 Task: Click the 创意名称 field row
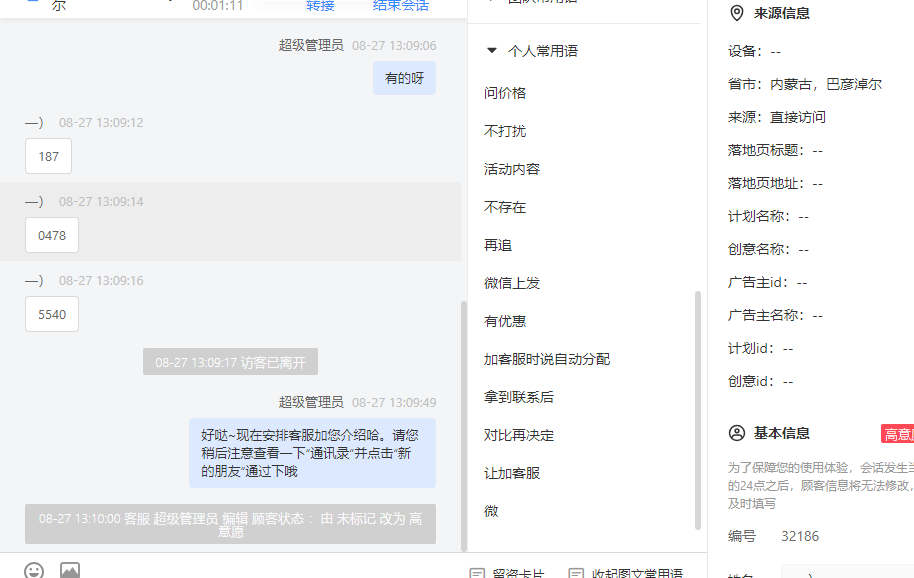click(768, 249)
